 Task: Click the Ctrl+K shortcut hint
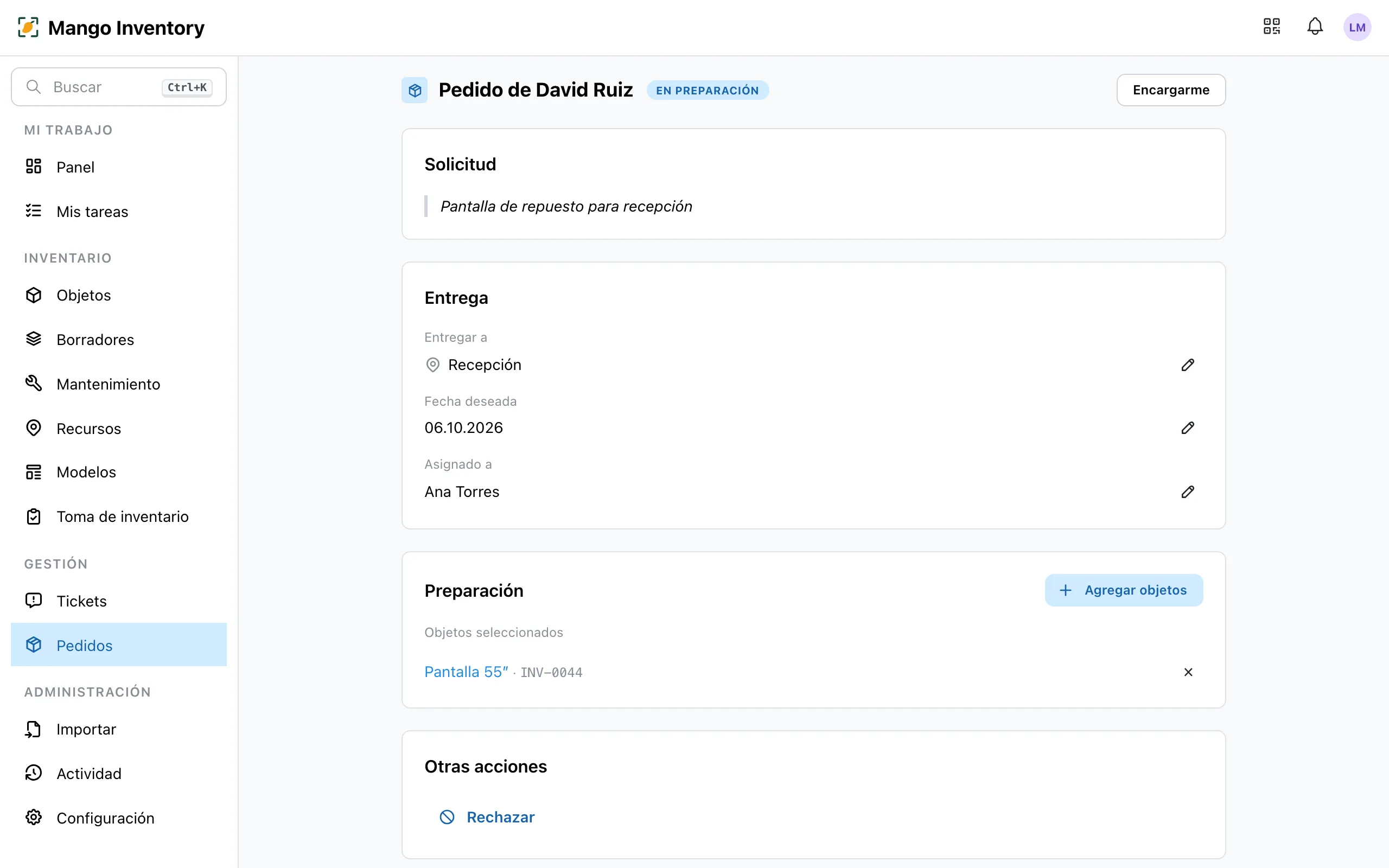(187, 87)
